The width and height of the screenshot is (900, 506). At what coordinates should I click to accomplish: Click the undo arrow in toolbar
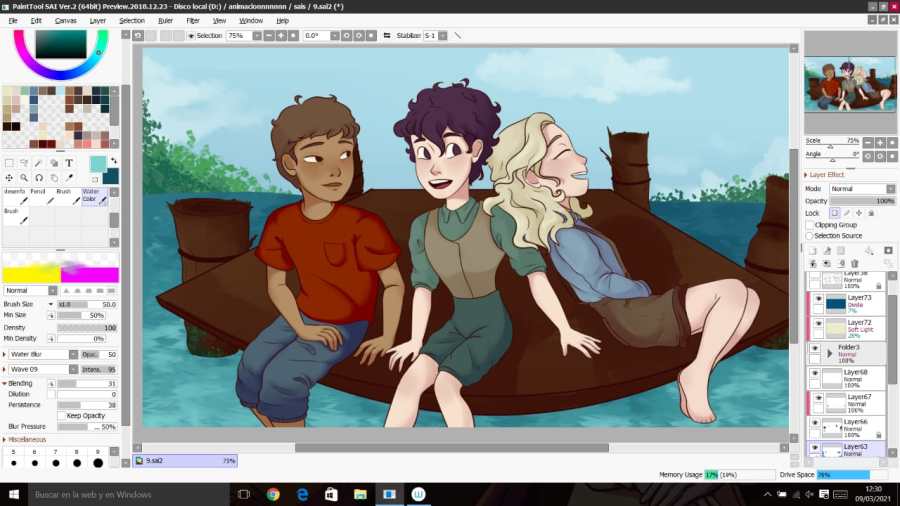[x=138, y=35]
